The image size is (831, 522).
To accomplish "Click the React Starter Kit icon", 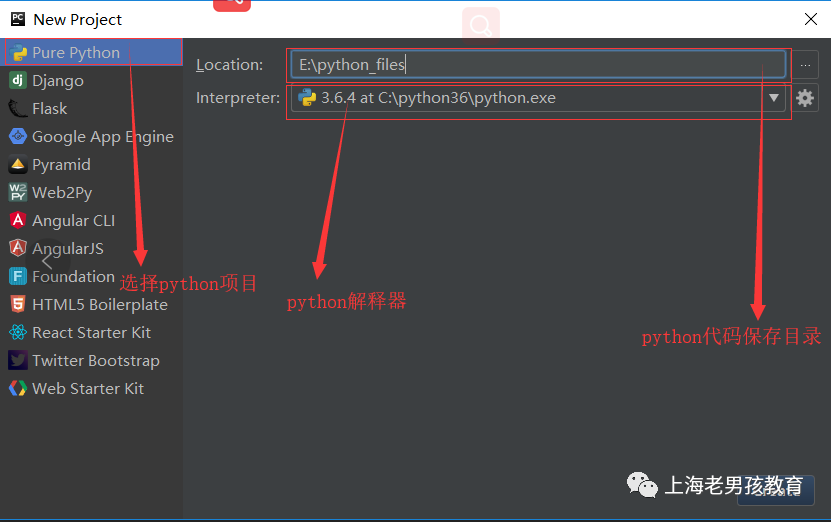I will tap(18, 332).
